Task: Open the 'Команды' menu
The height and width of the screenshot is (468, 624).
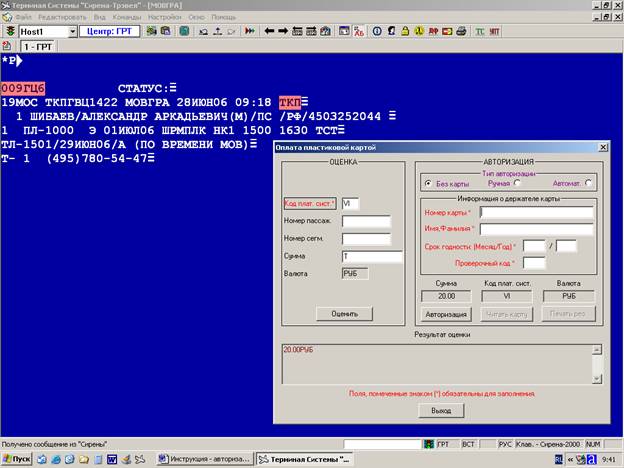Action: (x=127, y=17)
